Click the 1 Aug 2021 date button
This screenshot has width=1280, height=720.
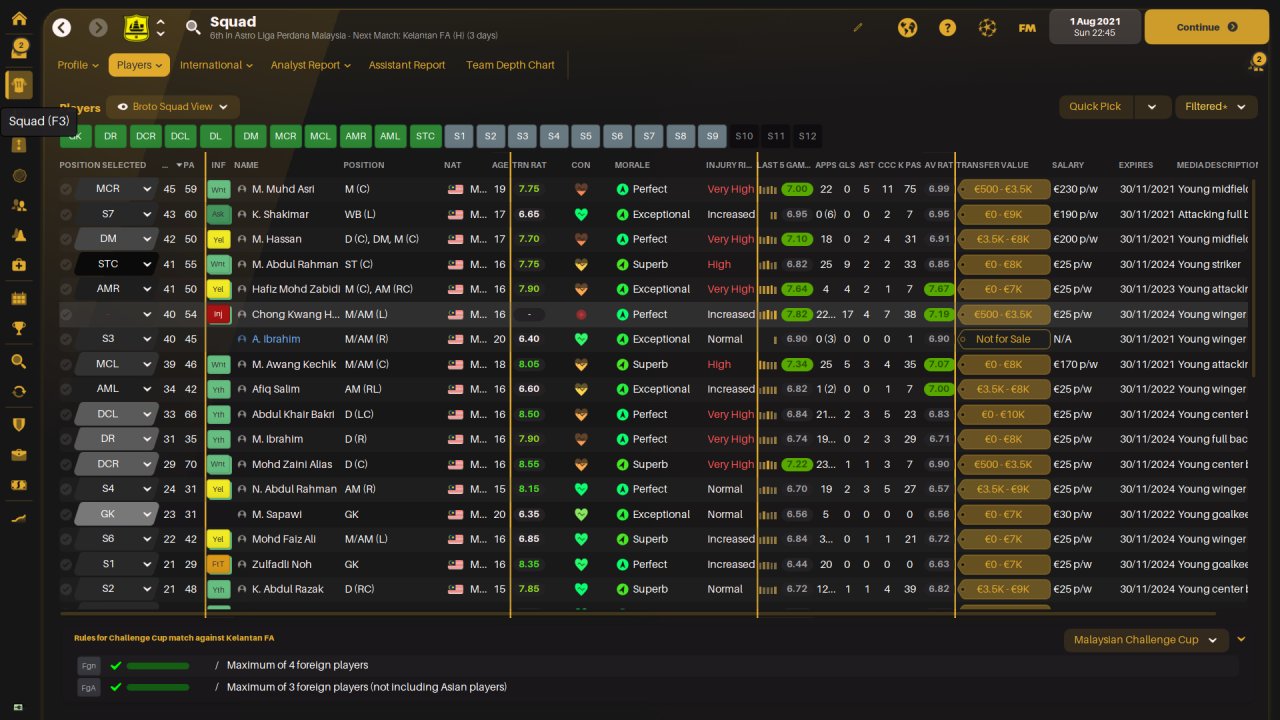coord(1095,27)
